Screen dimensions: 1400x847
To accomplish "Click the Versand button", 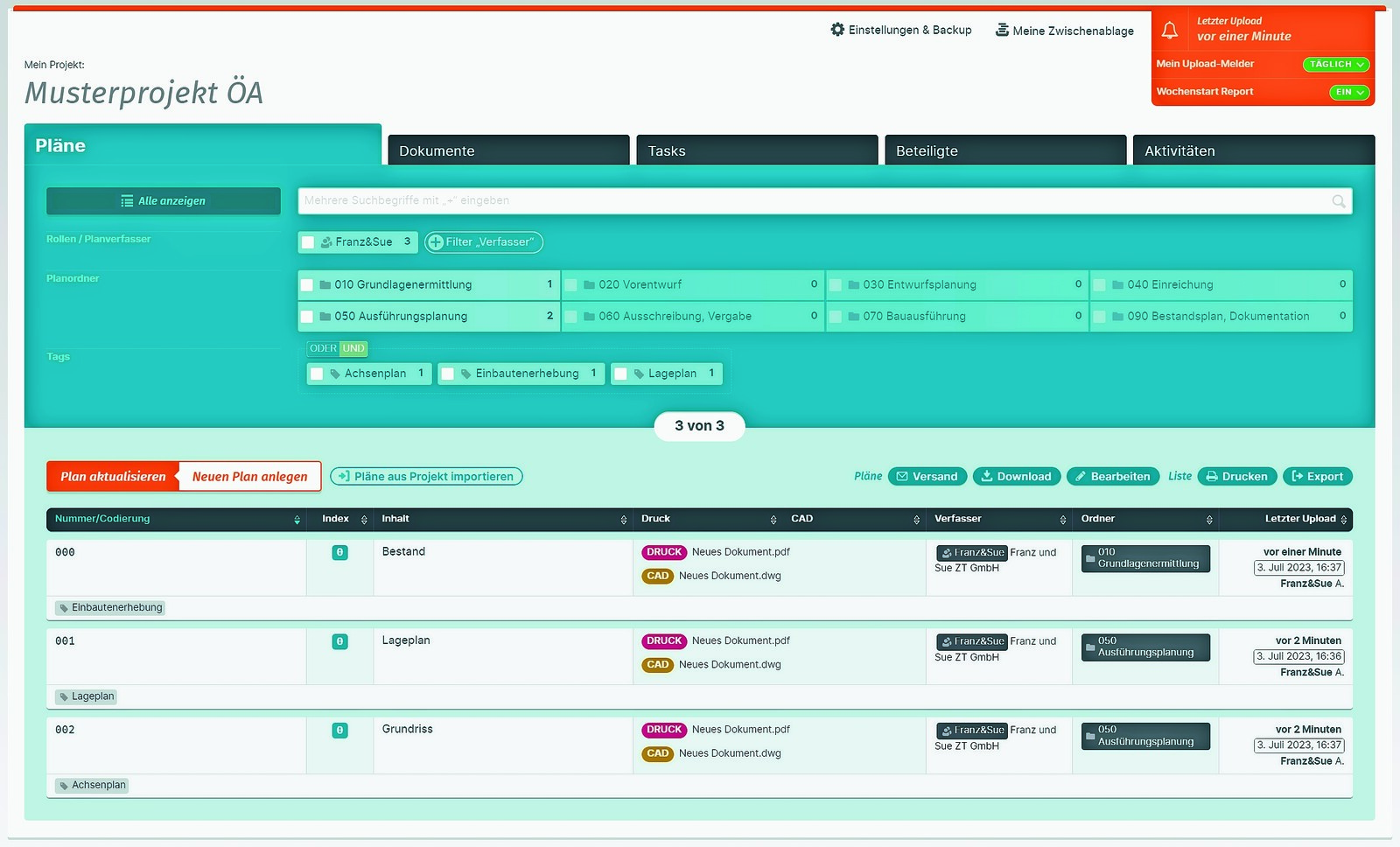I will pyautogui.click(x=927, y=477).
